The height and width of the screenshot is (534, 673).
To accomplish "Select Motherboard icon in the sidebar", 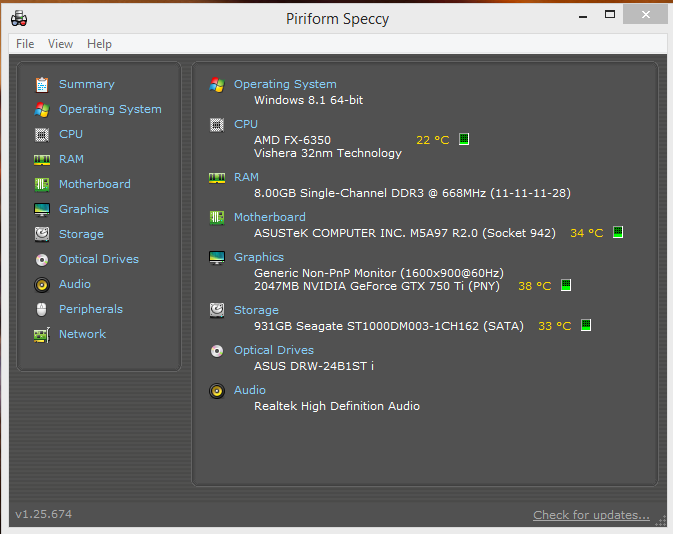I will pyautogui.click(x=42, y=185).
